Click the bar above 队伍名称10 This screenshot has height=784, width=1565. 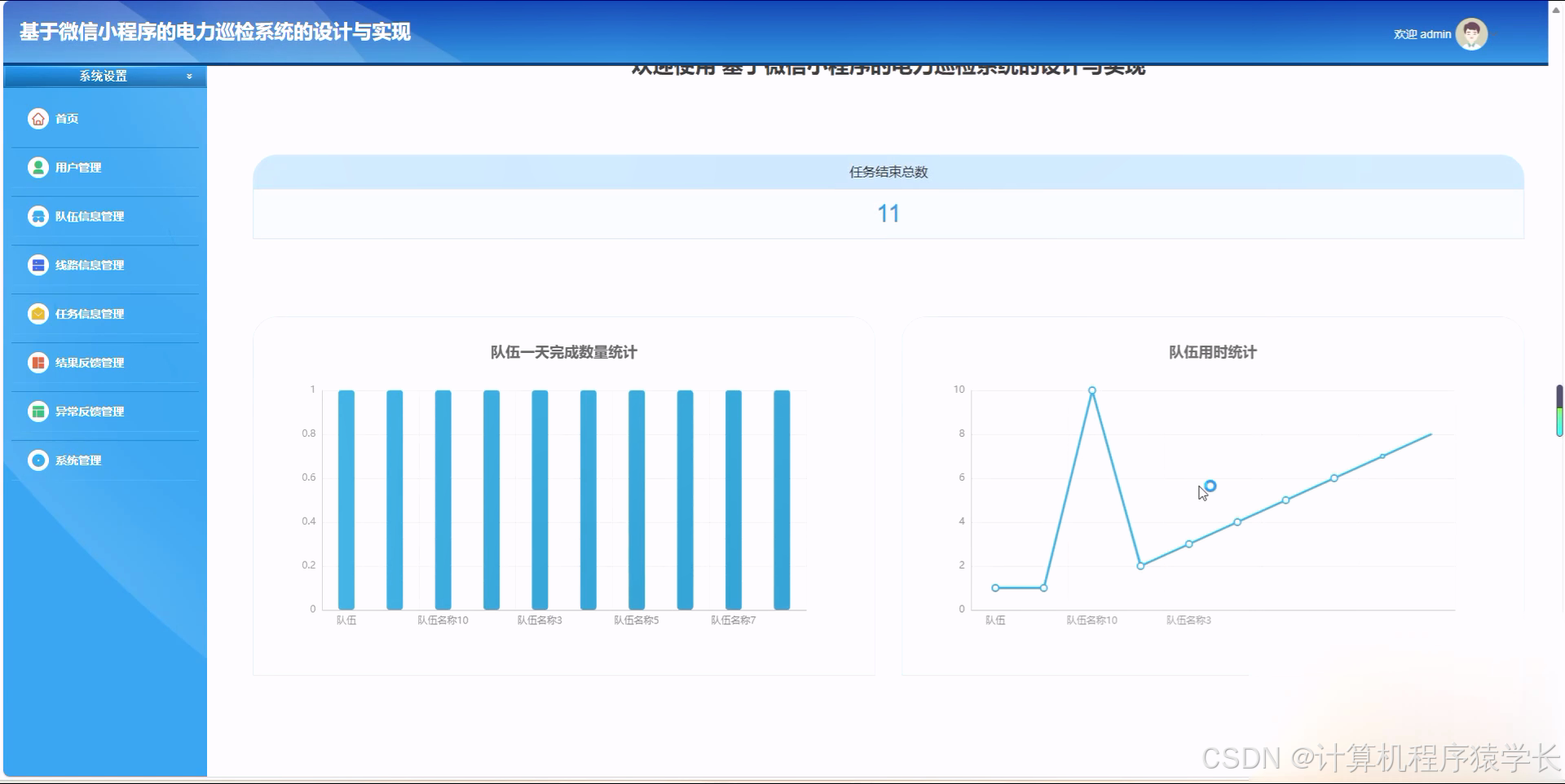point(443,500)
